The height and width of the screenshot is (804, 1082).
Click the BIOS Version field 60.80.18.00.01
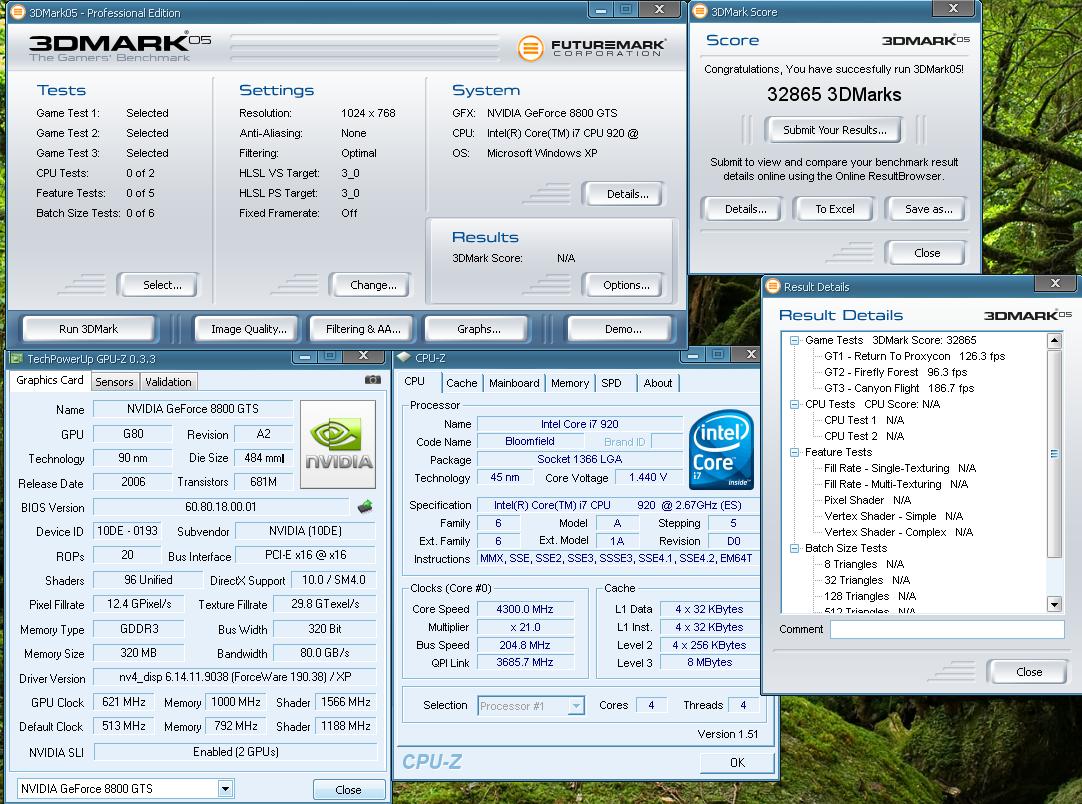221,507
